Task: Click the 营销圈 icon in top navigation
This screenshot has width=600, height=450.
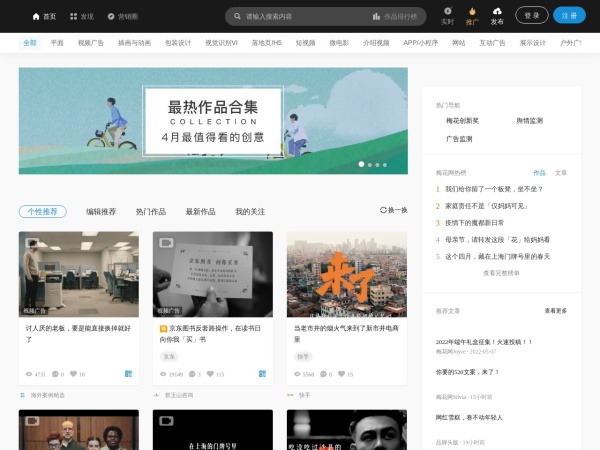Action: [111, 16]
